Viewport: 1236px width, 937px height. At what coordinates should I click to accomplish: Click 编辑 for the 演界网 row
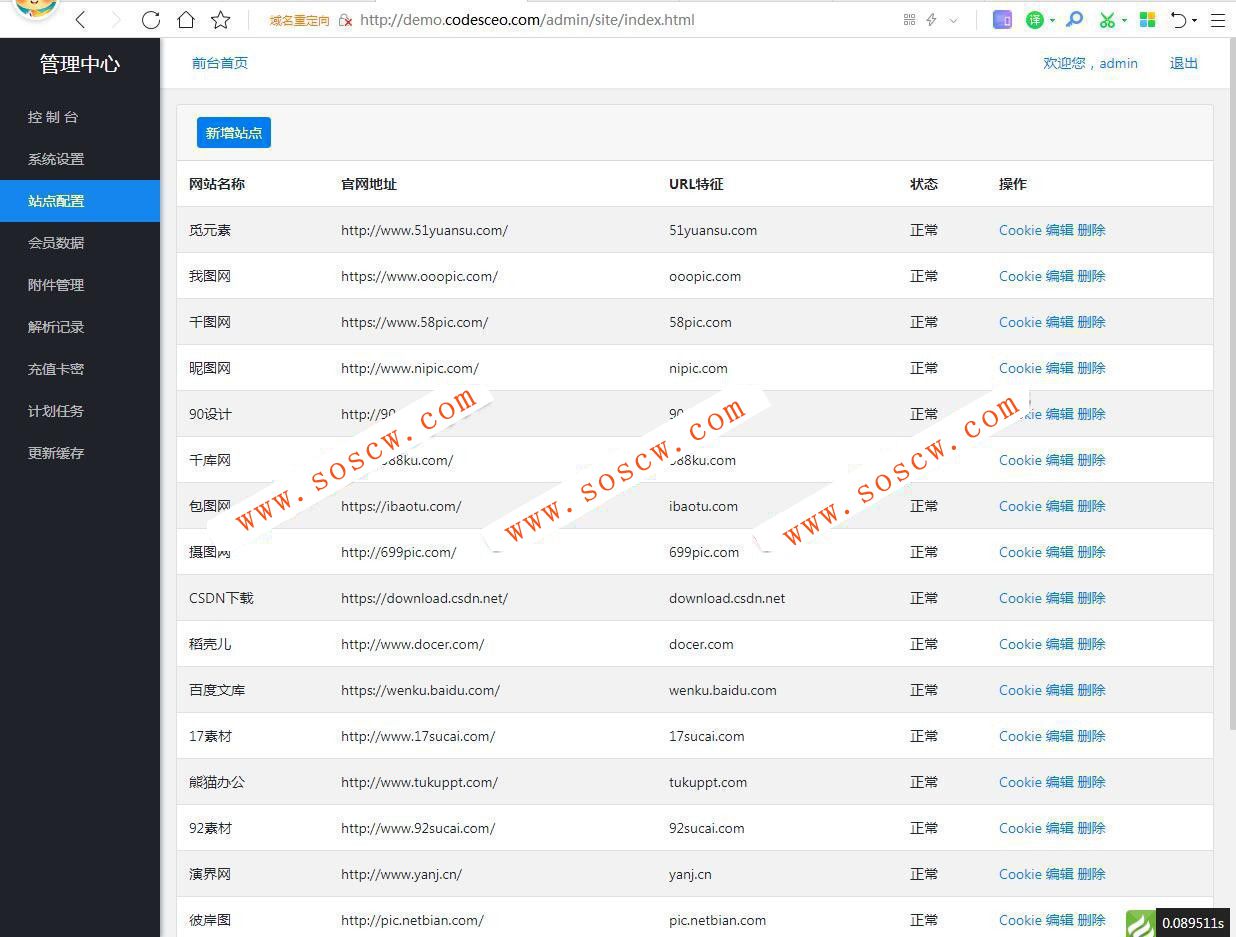[x=1059, y=874]
